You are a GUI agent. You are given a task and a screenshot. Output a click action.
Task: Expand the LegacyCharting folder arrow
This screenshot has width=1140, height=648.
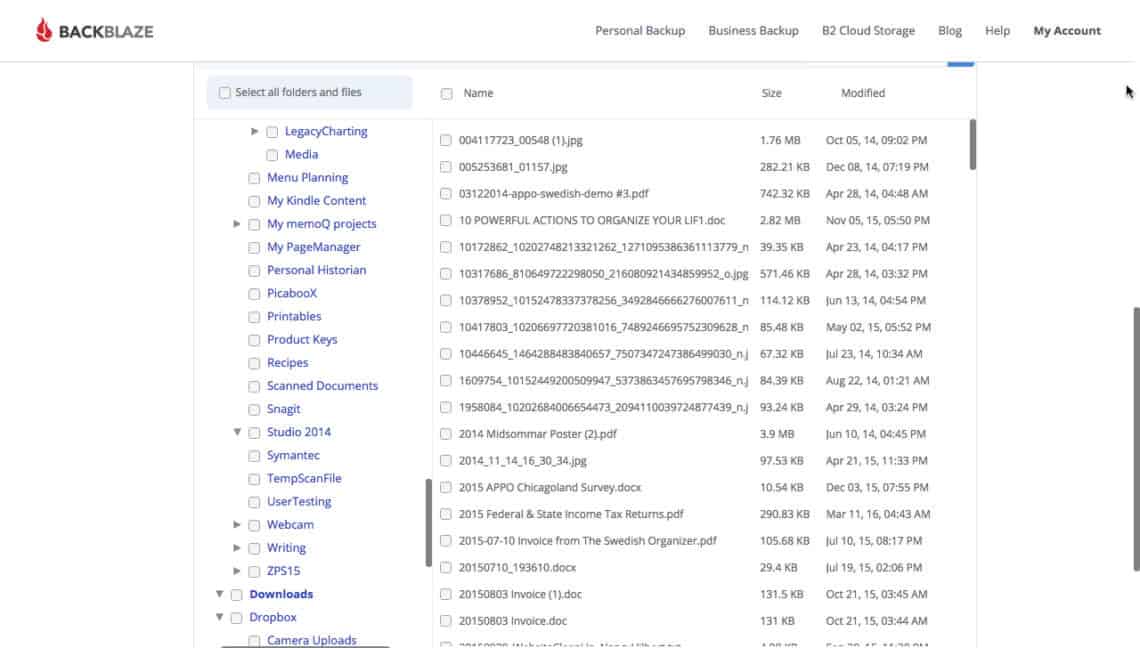pos(254,131)
